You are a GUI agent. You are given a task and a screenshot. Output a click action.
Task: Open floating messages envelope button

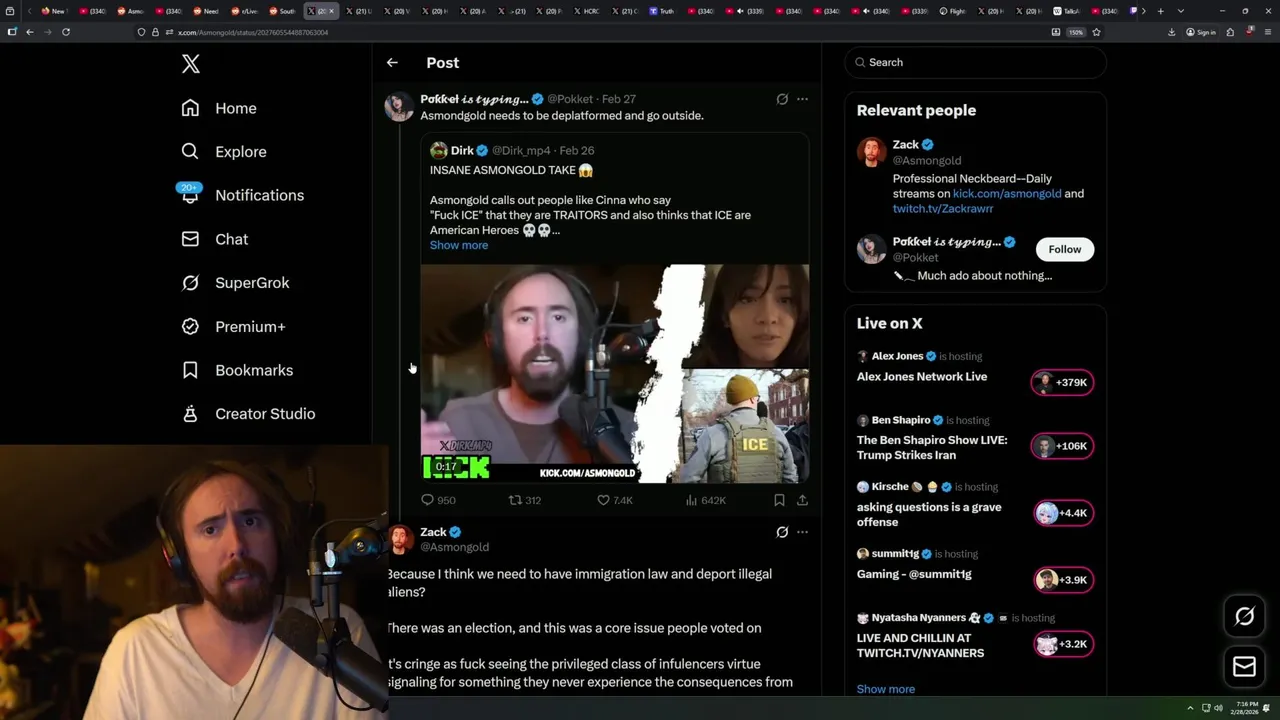(x=1244, y=667)
